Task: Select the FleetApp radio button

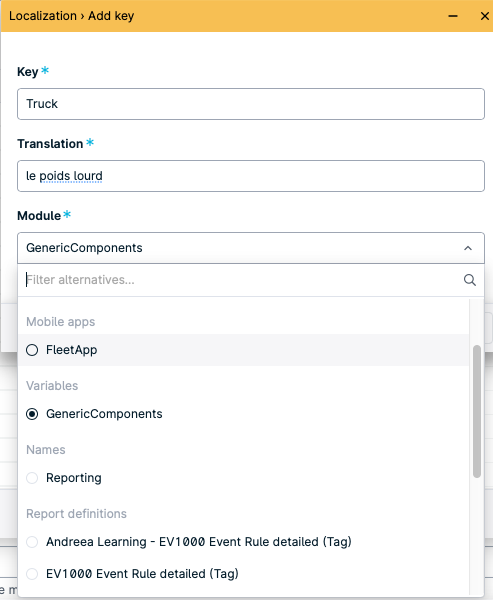Action: [32, 350]
